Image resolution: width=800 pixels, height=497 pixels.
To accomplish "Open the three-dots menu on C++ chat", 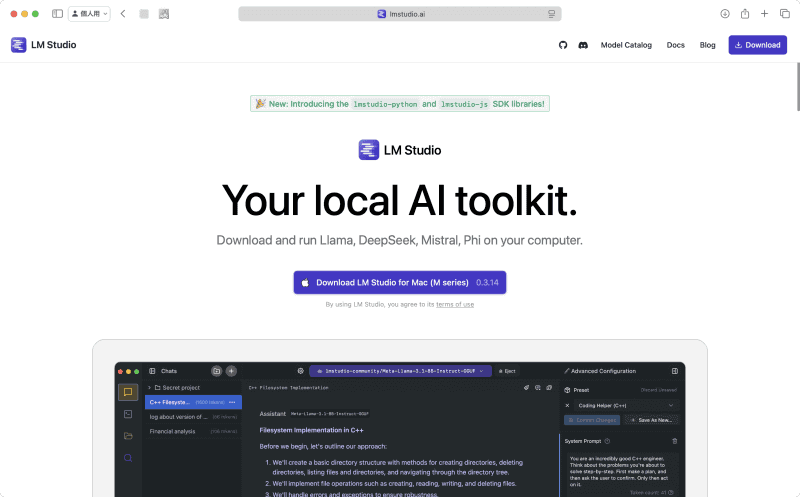I will [x=232, y=402].
